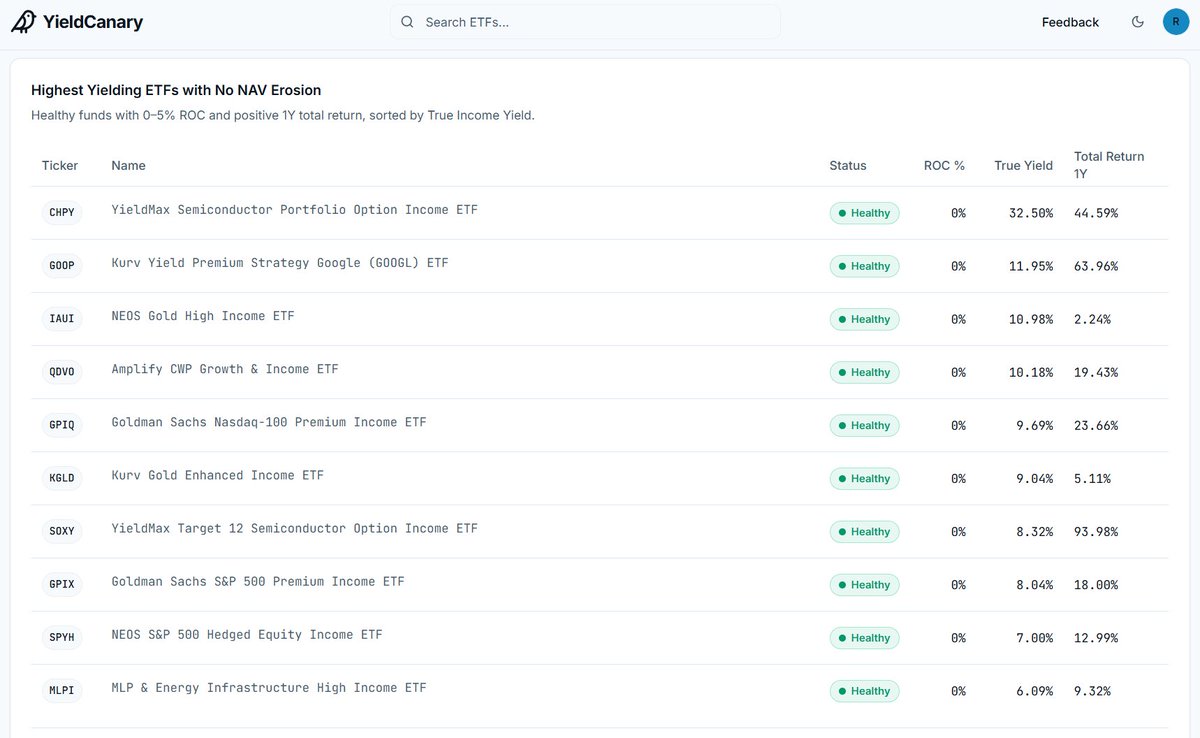The height and width of the screenshot is (738, 1200).
Task: Select Amplify CWP Growth & Income ETF name
Action: (225, 369)
